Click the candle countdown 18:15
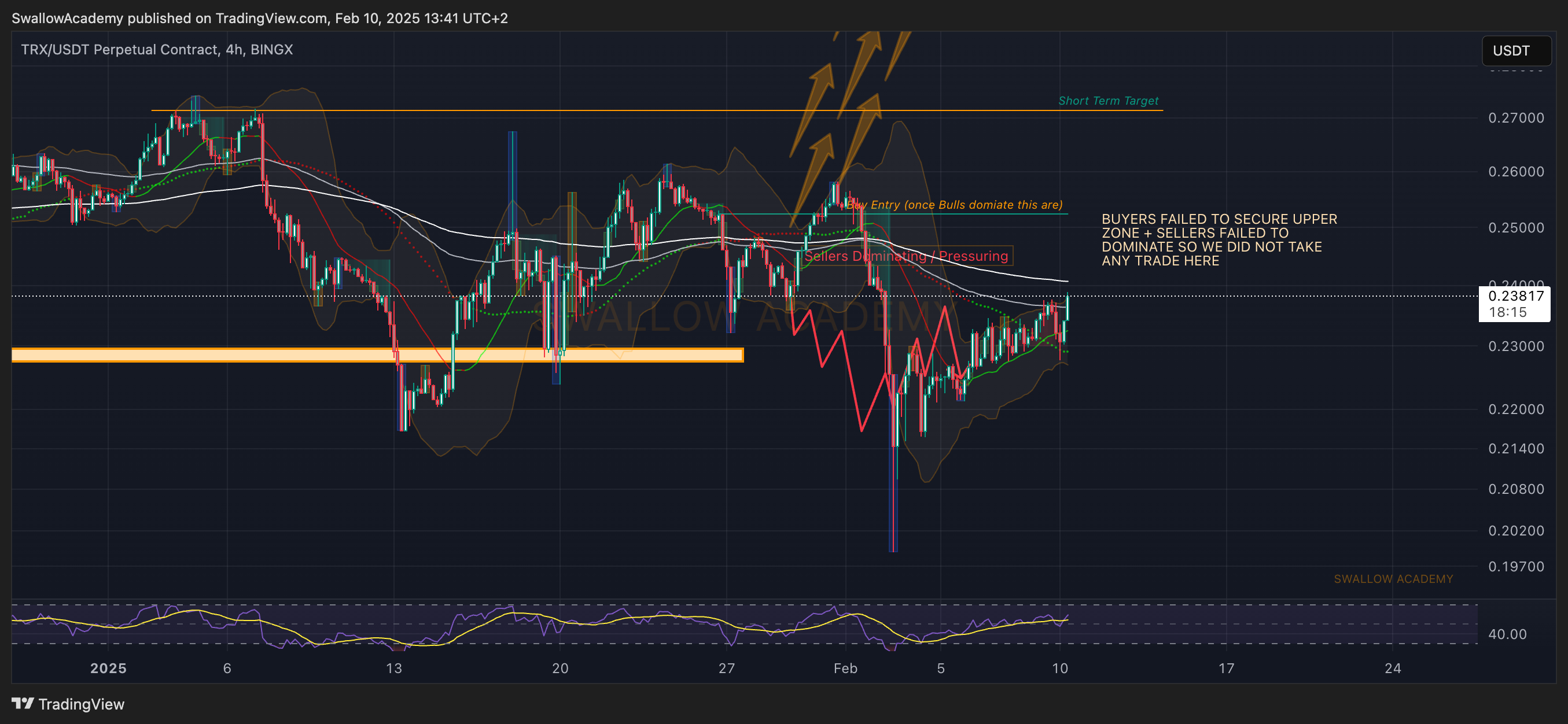Viewport: 1568px width, 724px height. click(1507, 312)
